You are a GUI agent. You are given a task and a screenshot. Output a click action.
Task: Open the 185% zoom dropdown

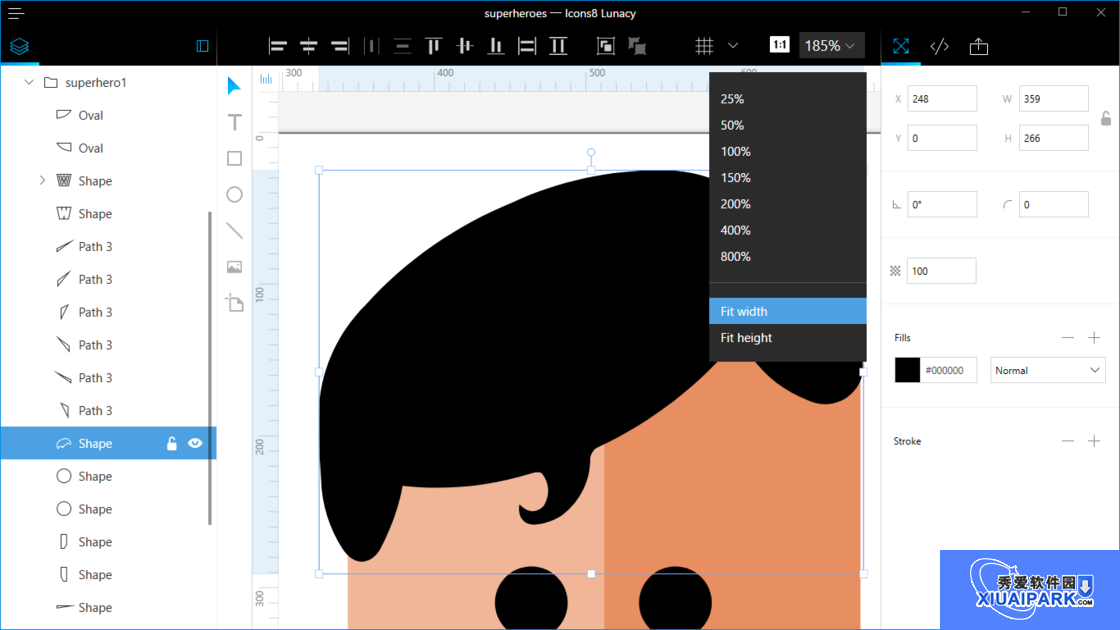click(830, 46)
